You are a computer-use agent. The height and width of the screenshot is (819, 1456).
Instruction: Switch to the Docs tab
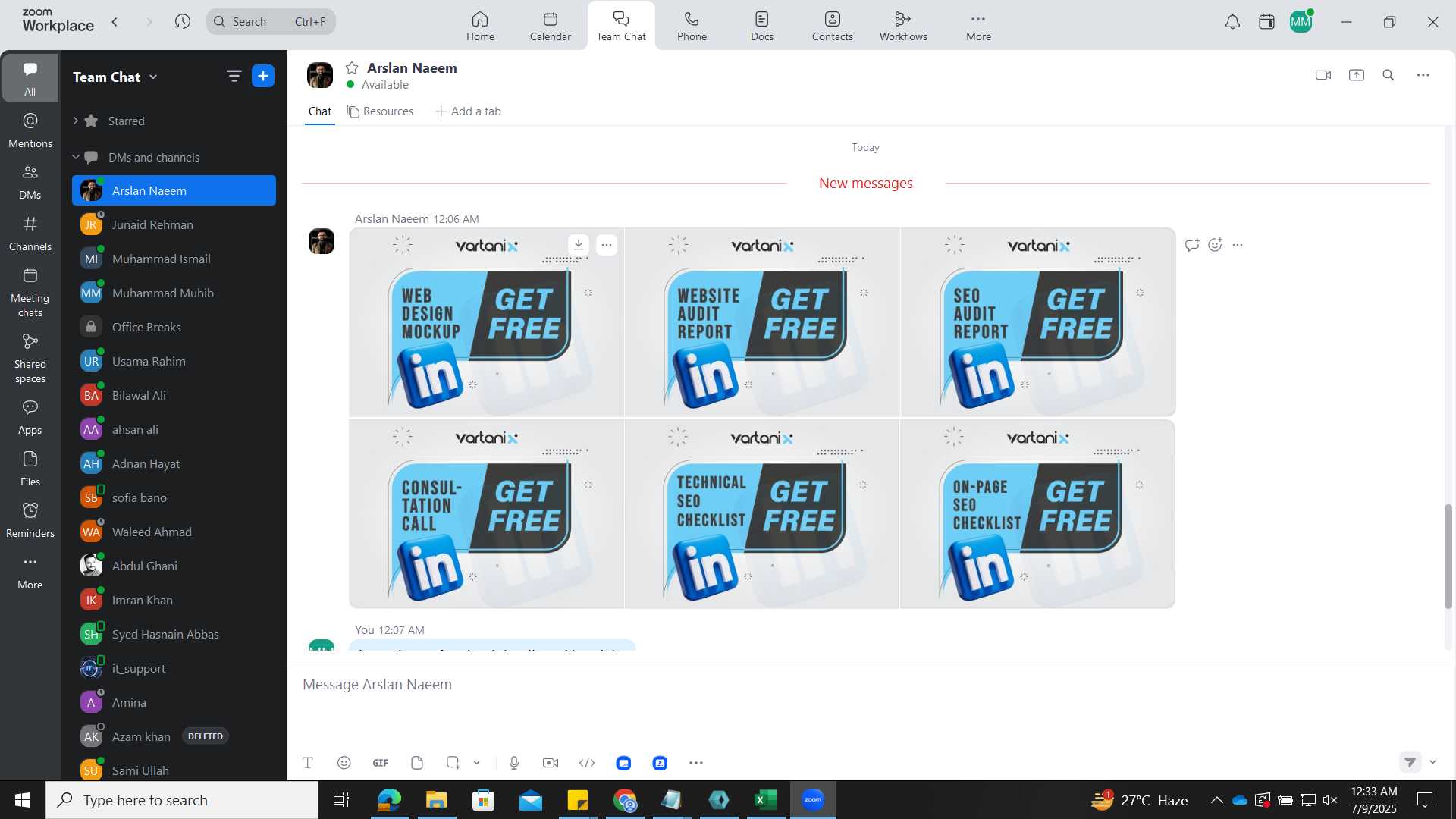[x=762, y=26]
